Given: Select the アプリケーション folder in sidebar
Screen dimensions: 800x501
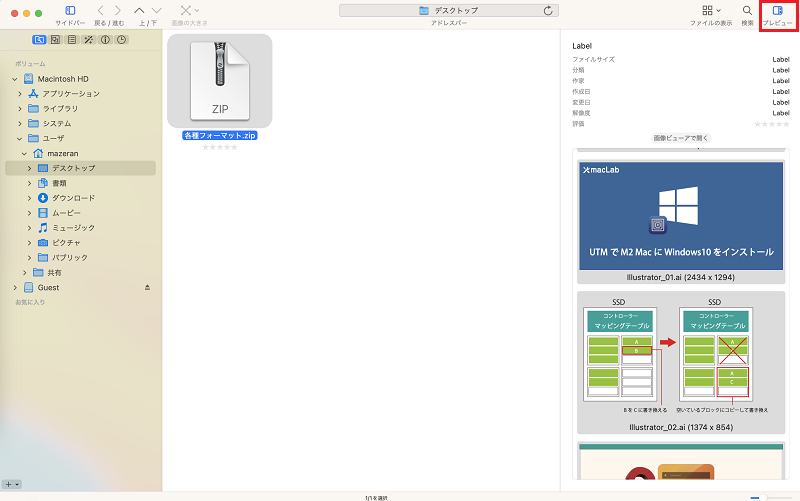Looking at the screenshot, I should (71, 94).
